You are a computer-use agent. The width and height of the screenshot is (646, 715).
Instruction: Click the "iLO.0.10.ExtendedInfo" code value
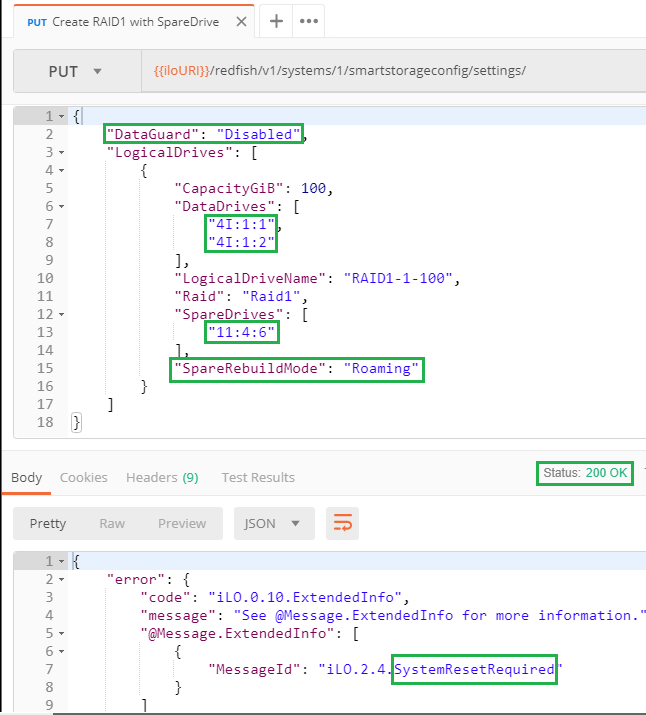point(305,597)
